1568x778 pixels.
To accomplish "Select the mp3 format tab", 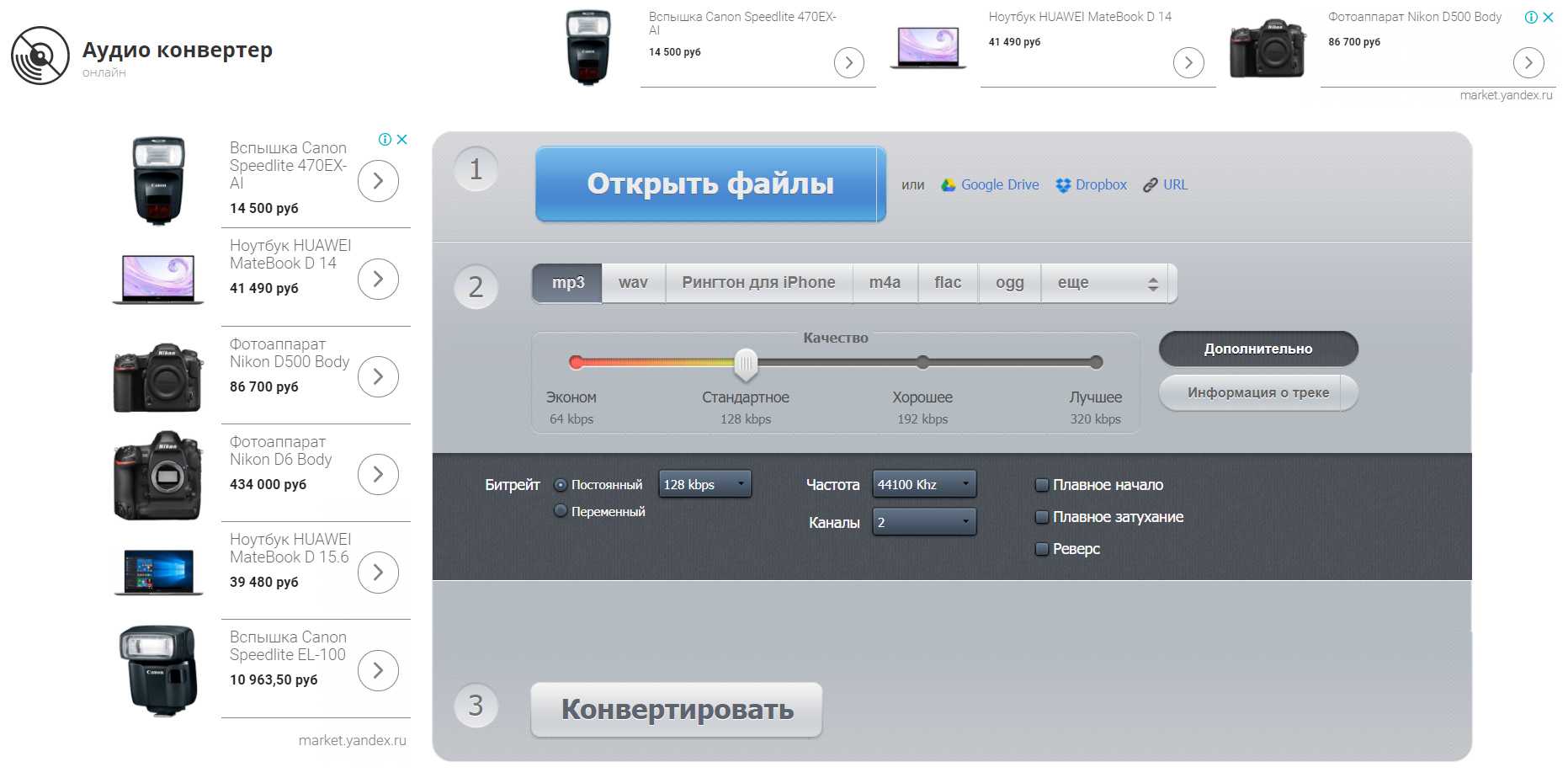I will 567,283.
